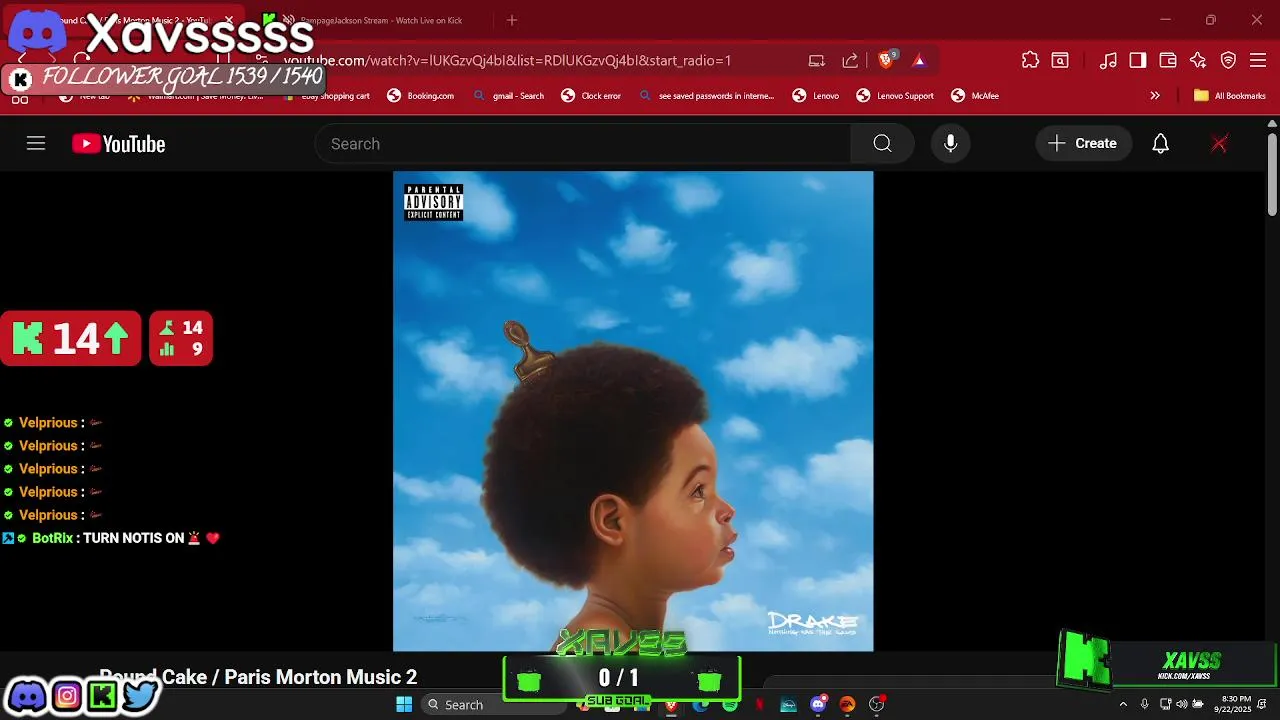Show hidden system tray icons chevron
Viewport: 1280px width, 720px height.
tap(1123, 704)
